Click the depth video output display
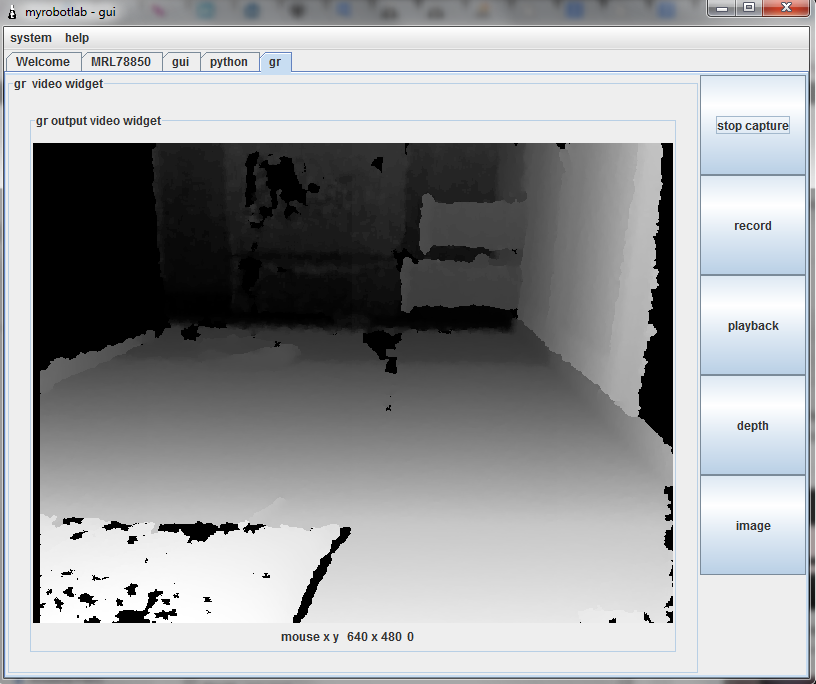 point(353,383)
